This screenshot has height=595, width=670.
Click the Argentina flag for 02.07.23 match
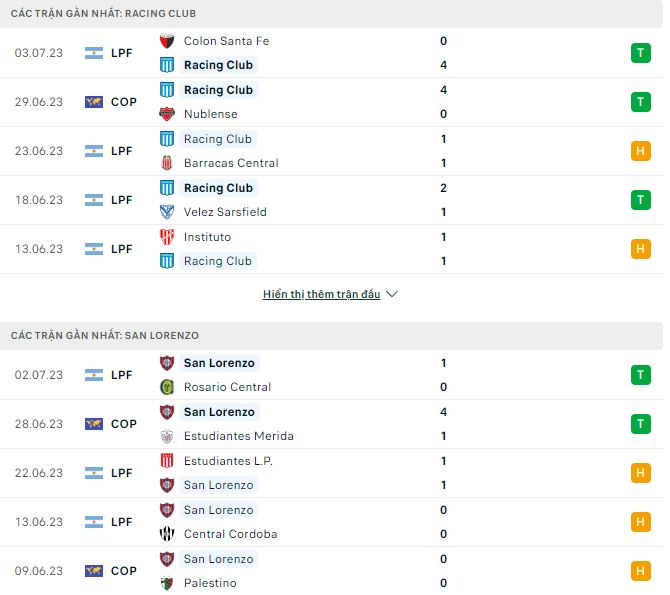(94, 375)
